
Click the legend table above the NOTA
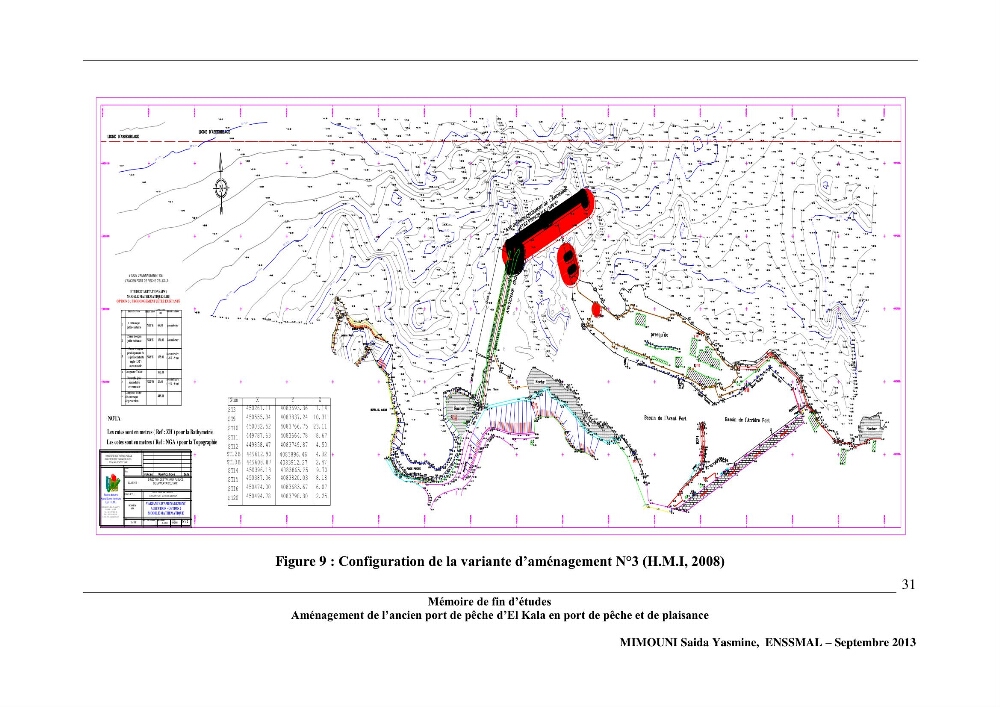(x=151, y=358)
